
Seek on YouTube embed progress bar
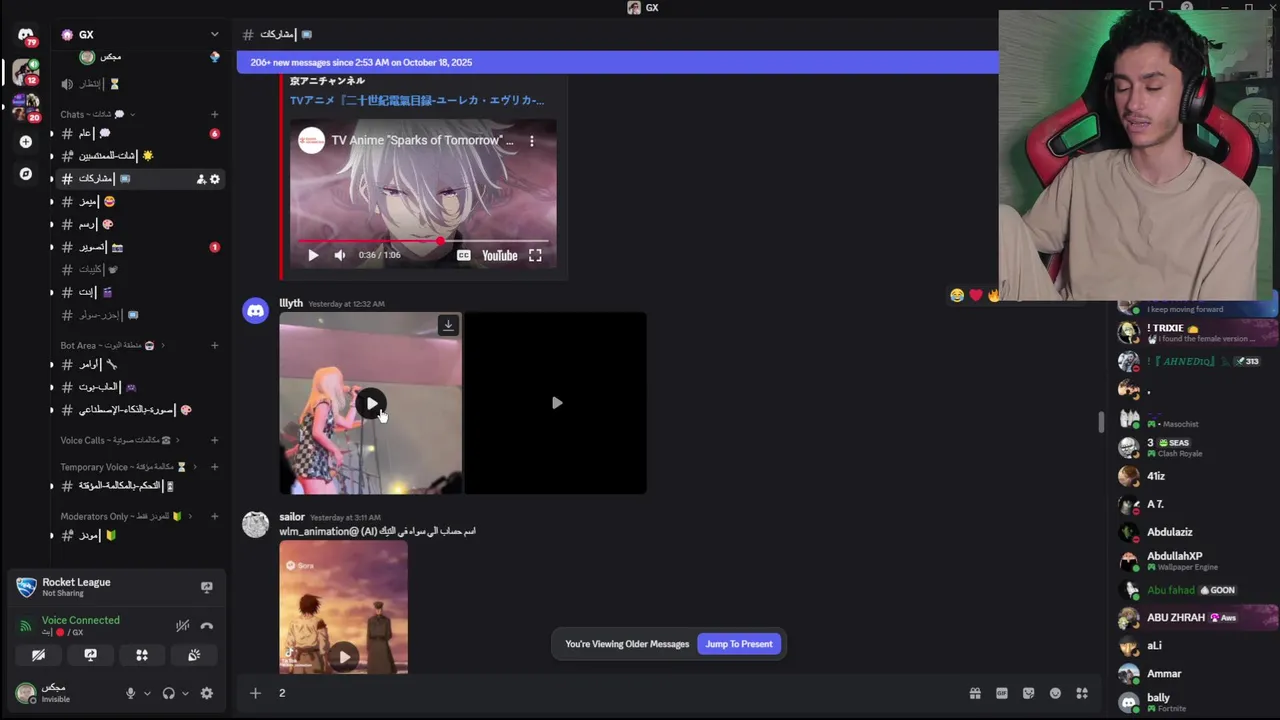click(x=423, y=241)
